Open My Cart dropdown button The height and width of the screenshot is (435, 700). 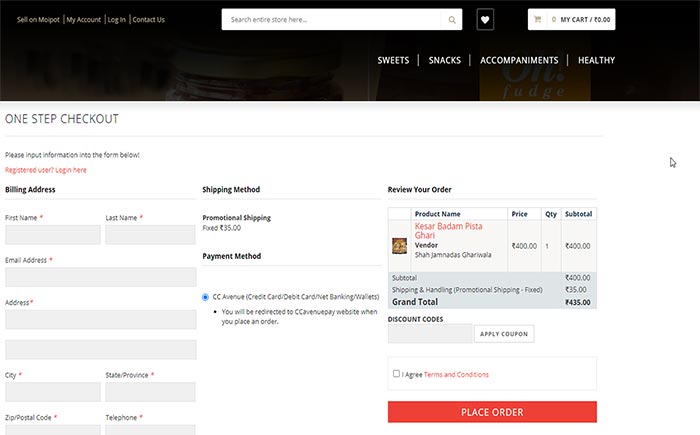[571, 19]
